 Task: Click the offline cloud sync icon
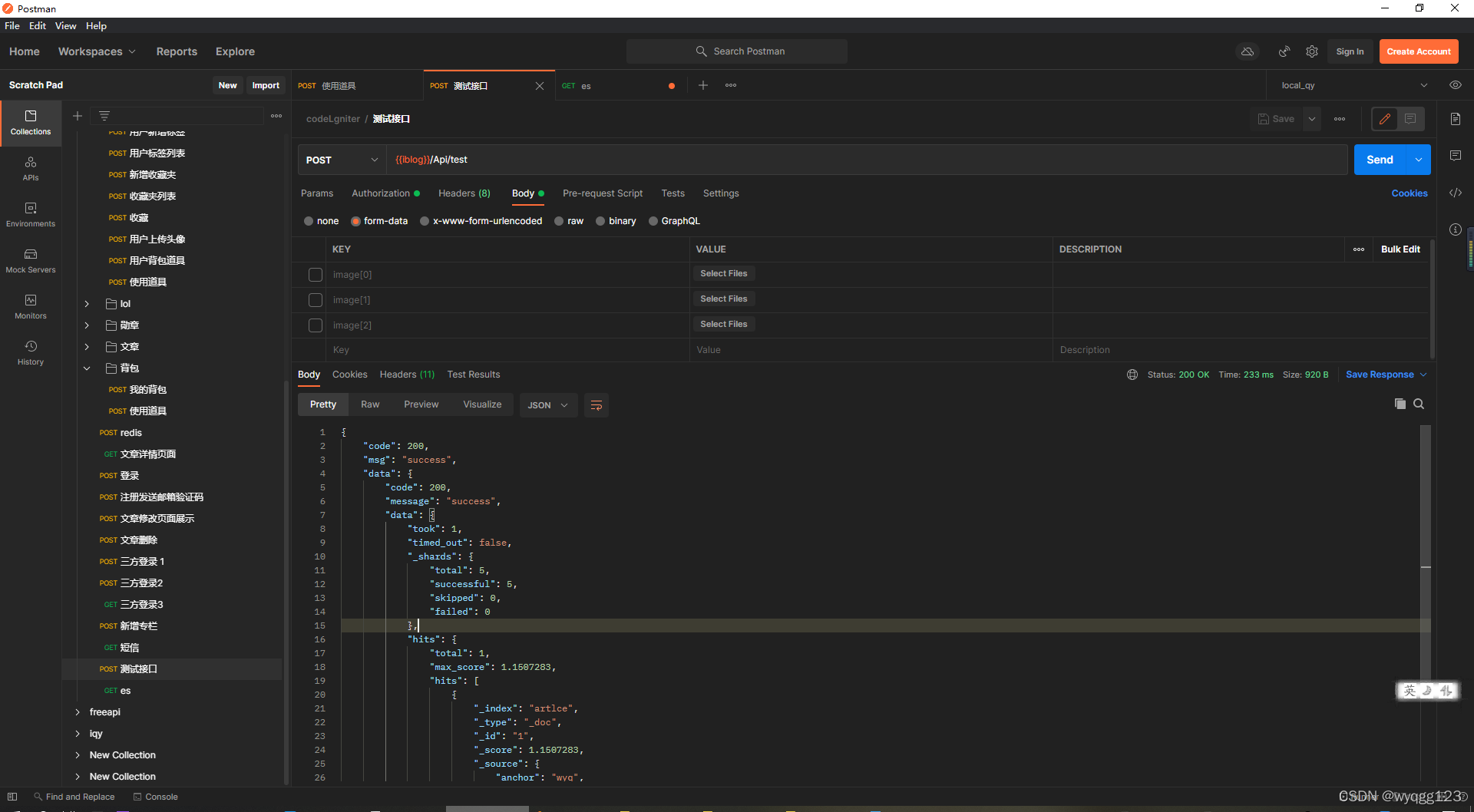coord(1248,51)
